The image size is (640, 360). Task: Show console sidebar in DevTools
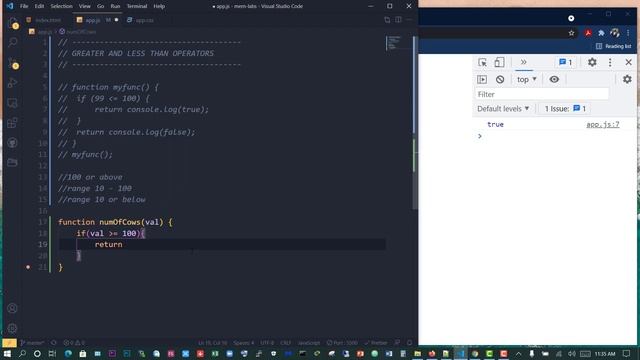(x=482, y=80)
